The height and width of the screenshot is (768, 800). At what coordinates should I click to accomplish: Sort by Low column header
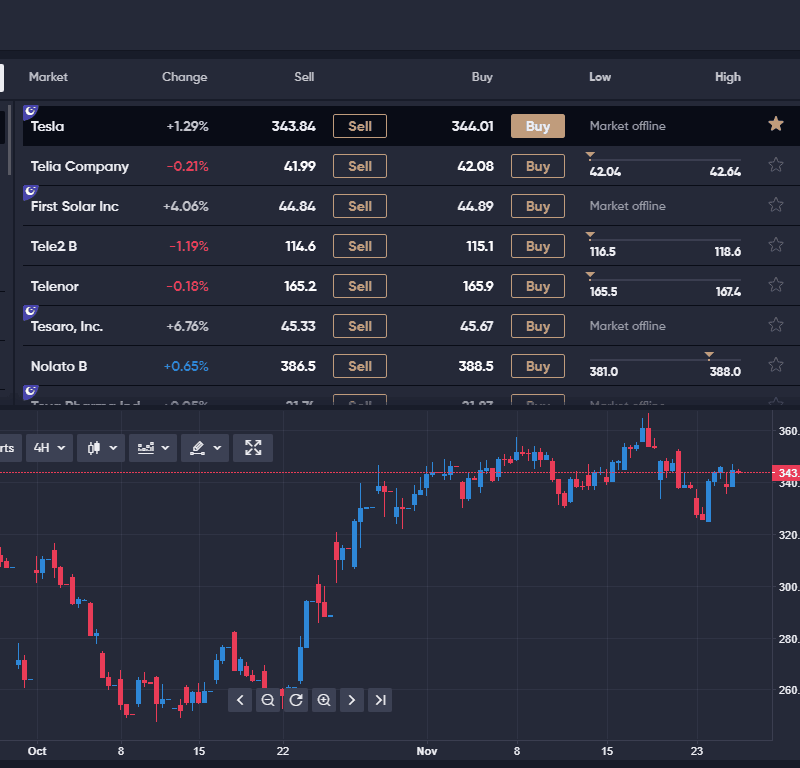point(600,77)
